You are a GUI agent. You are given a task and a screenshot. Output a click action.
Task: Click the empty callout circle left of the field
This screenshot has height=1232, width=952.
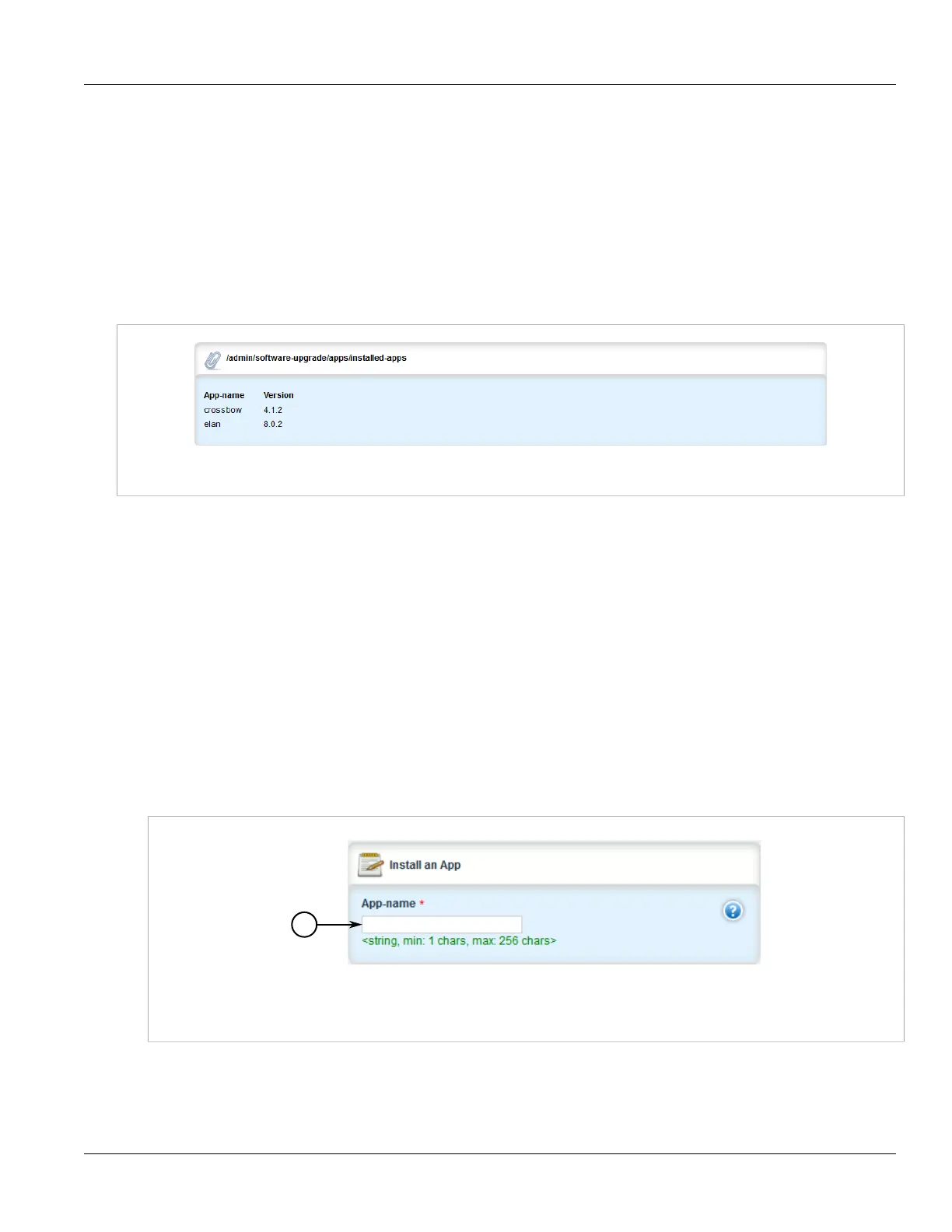point(304,925)
